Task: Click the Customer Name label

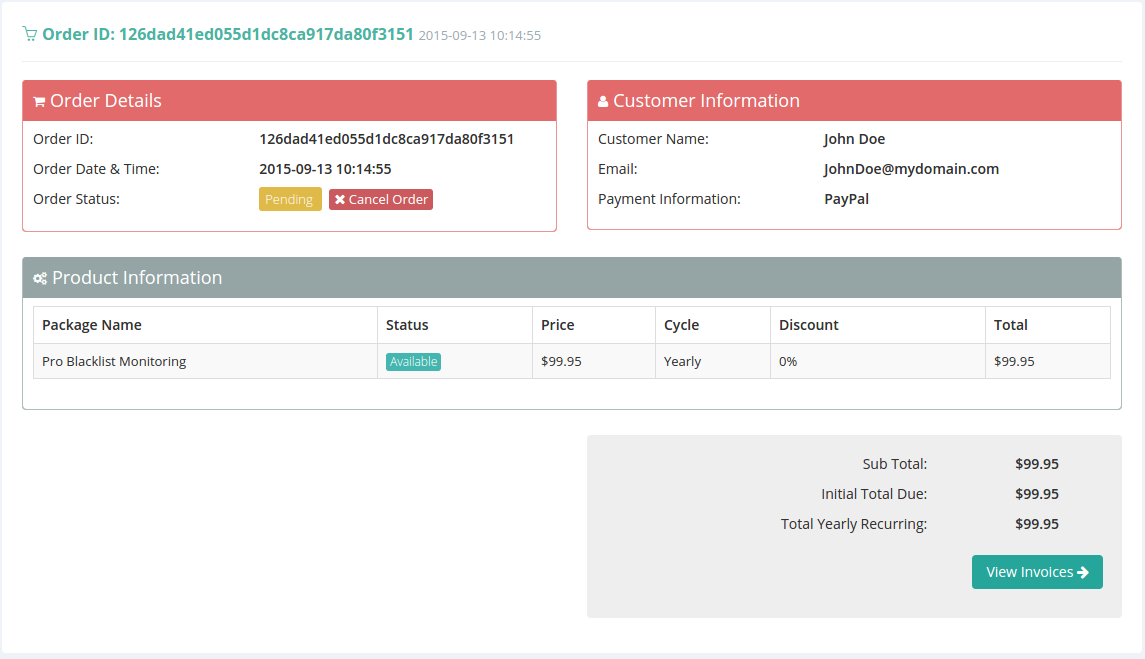Action: click(x=654, y=139)
